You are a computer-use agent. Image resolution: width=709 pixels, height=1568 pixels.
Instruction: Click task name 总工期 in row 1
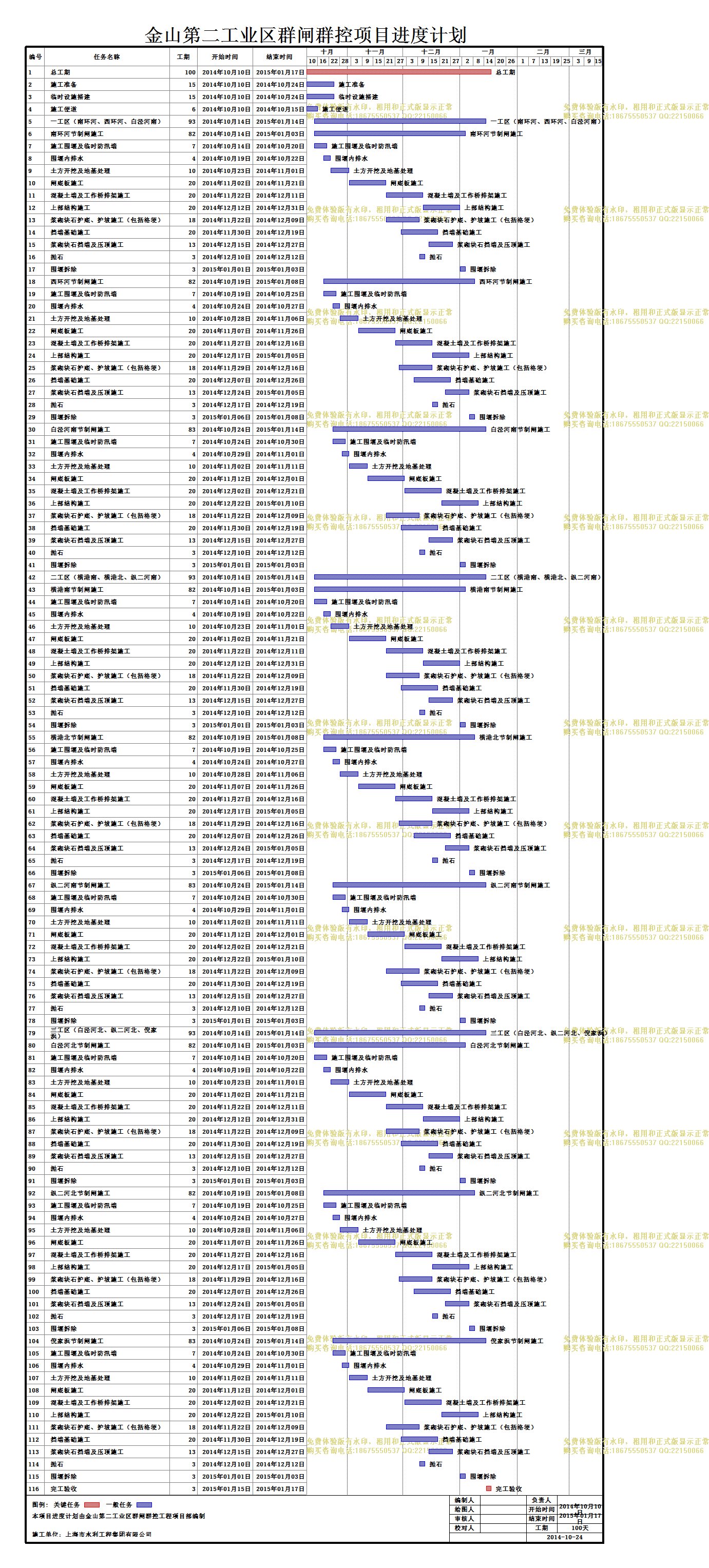(x=60, y=72)
